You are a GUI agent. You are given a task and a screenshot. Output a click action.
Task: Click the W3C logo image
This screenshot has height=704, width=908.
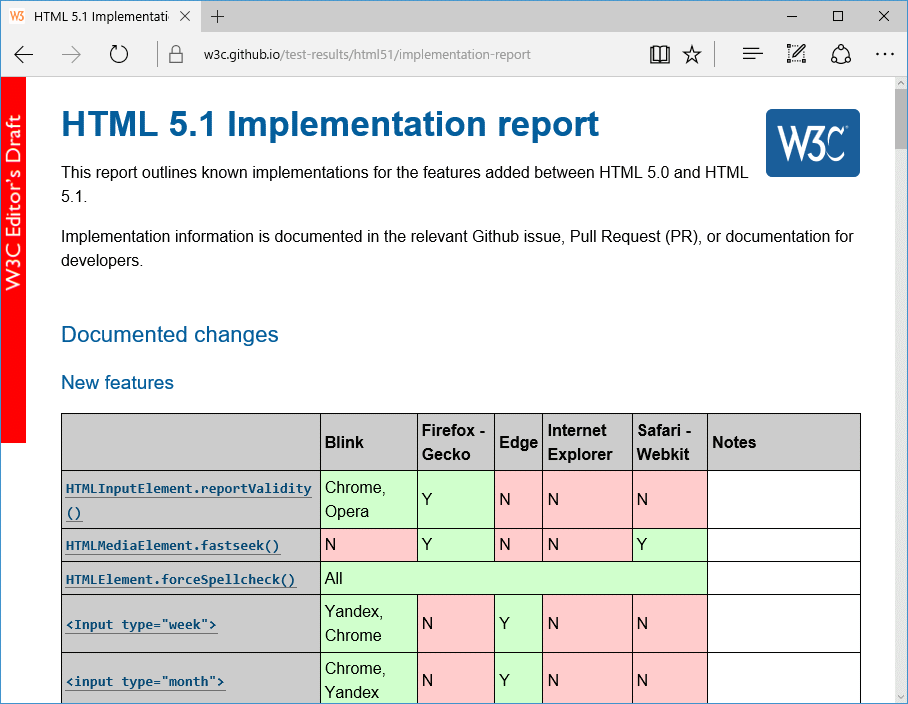812,142
